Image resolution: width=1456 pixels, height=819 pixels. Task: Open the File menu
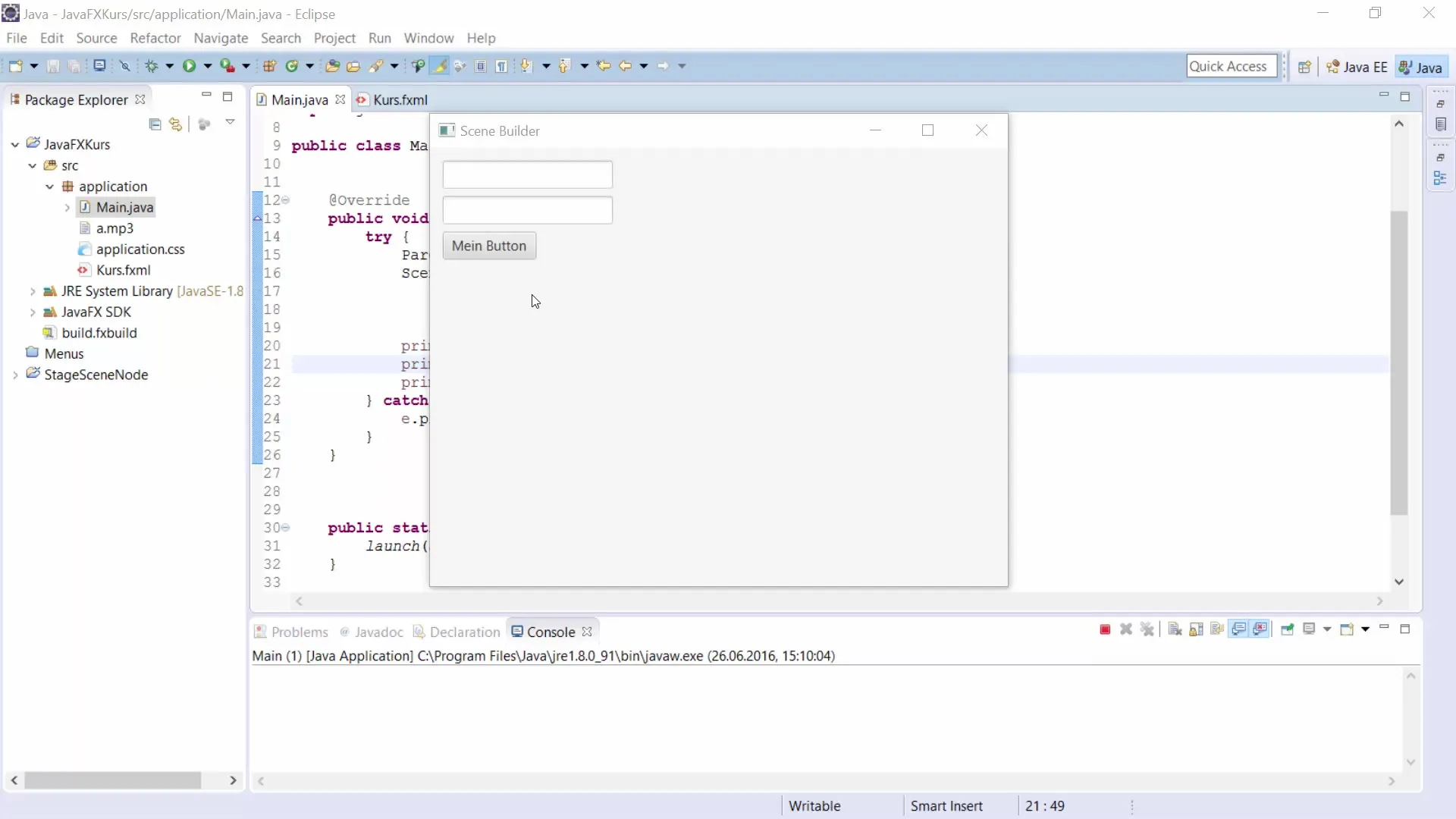[16, 38]
